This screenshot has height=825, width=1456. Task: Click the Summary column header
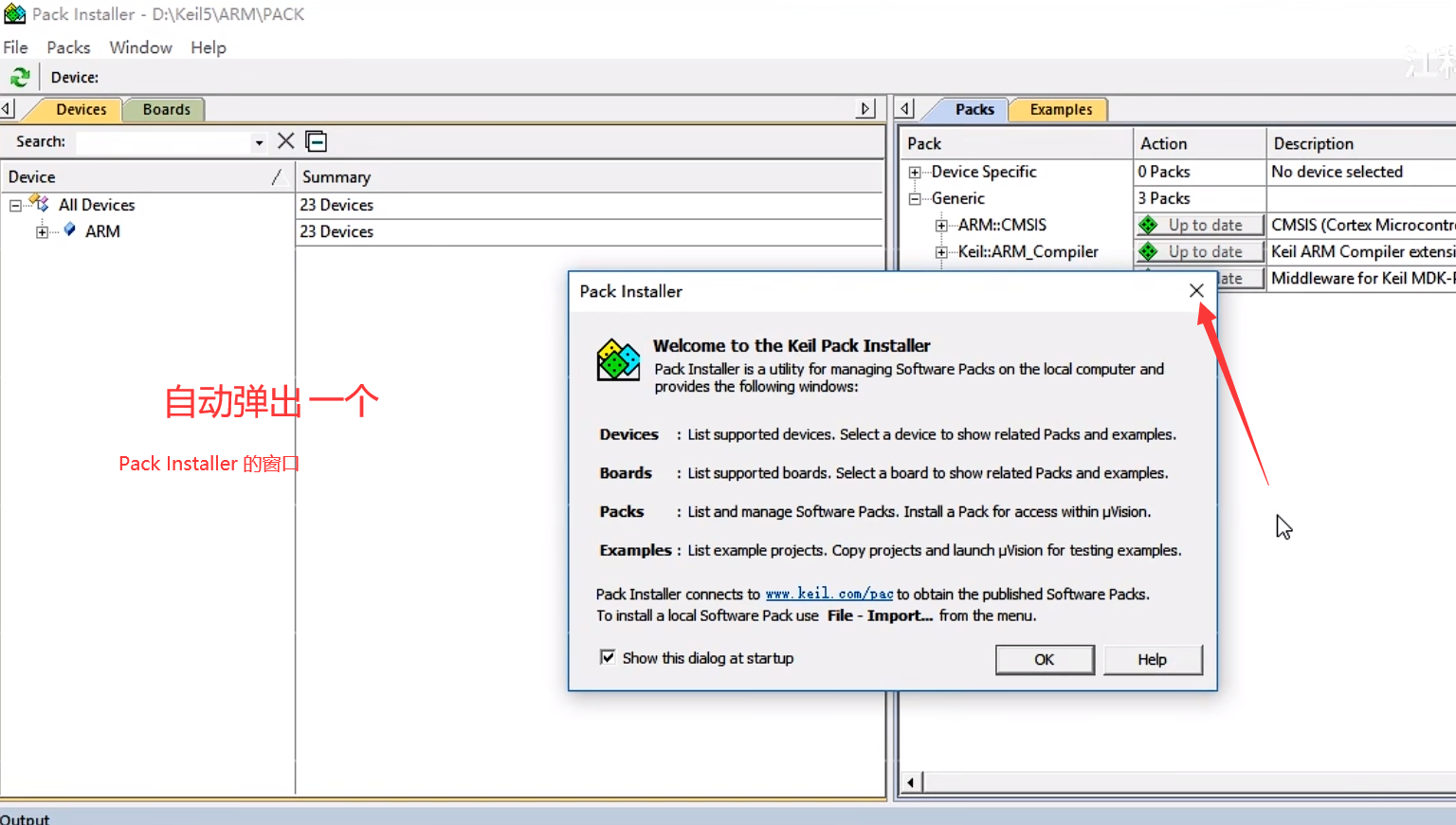(590, 176)
